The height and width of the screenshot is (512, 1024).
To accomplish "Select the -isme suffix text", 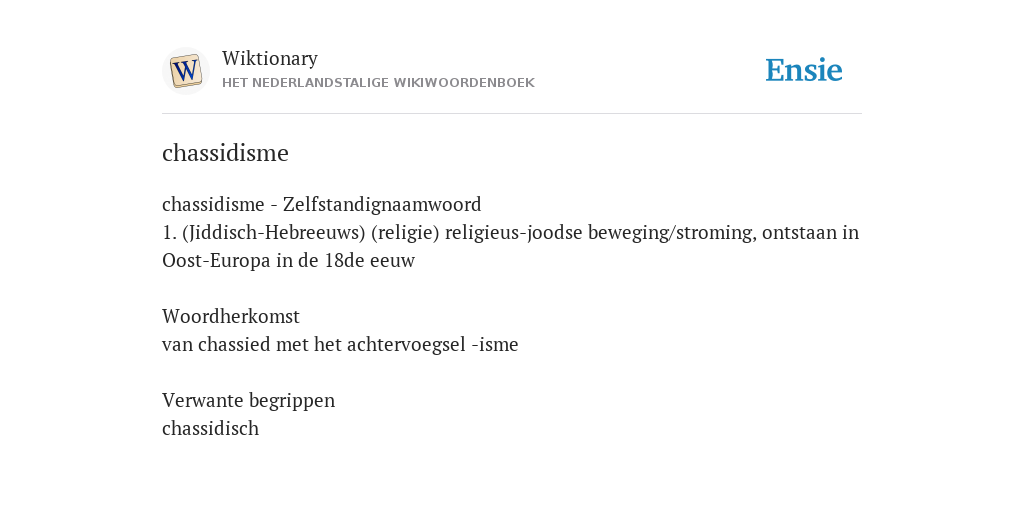I will coord(494,344).
